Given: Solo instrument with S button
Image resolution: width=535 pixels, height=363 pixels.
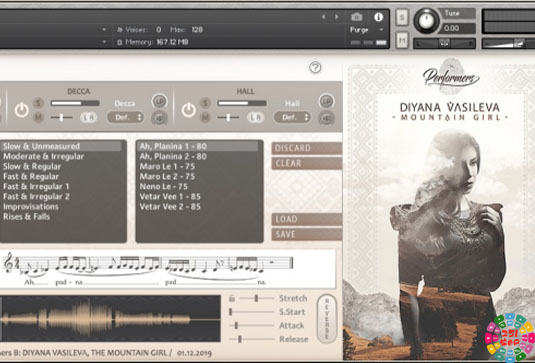Looking at the screenshot, I should tap(402, 17).
